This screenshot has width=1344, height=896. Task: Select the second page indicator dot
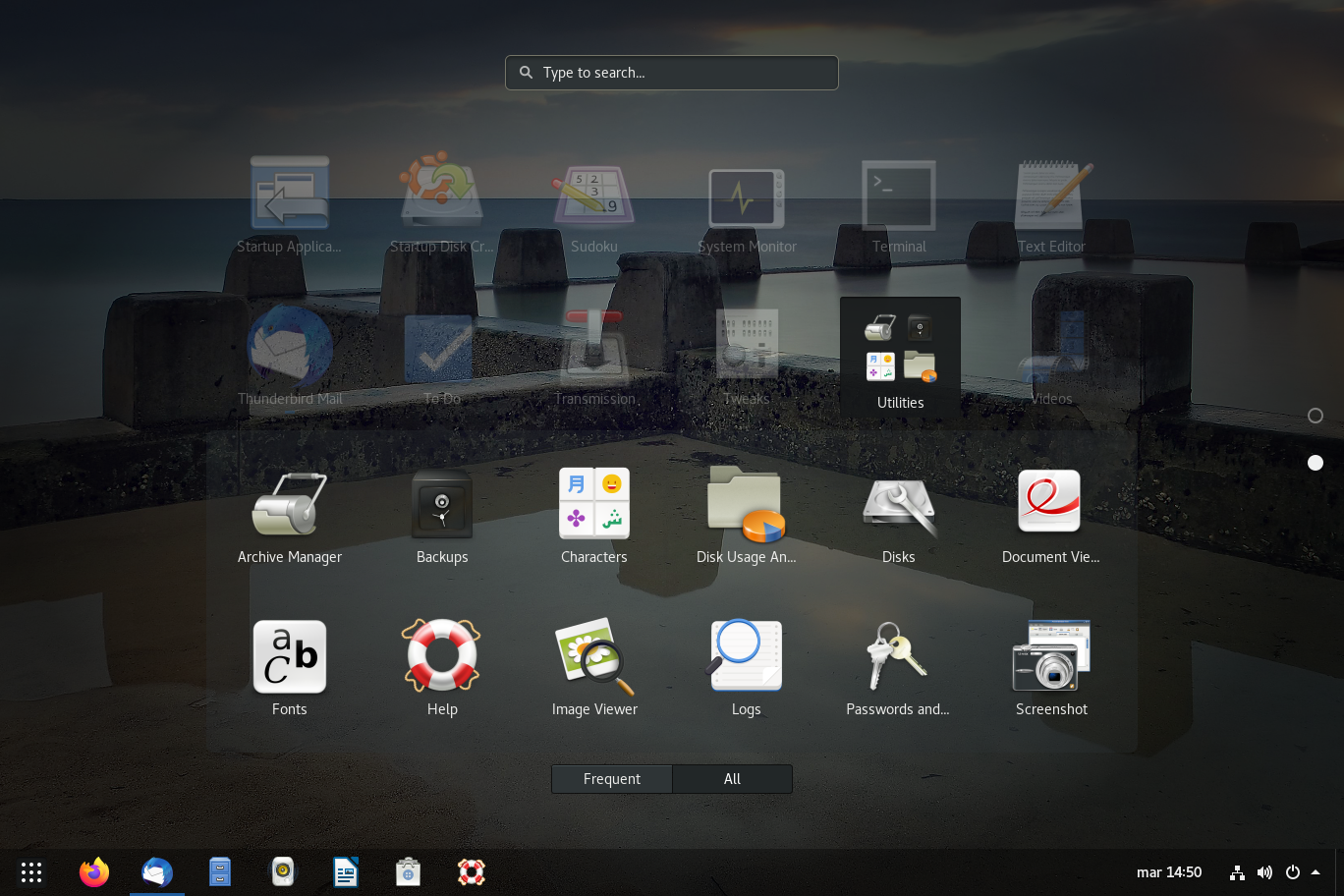pyautogui.click(x=1316, y=463)
